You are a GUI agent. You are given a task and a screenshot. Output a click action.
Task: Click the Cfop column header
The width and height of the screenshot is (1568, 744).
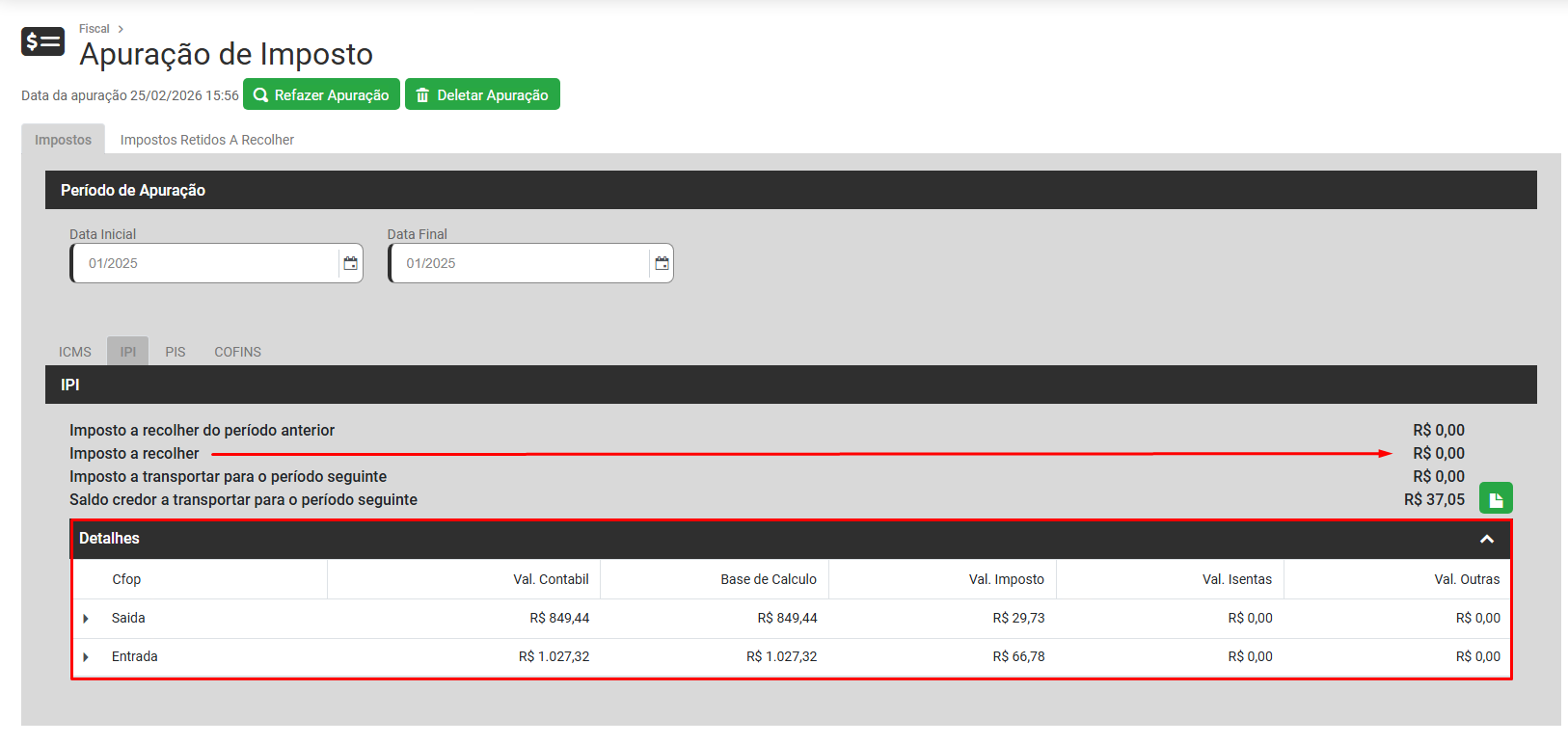click(x=126, y=579)
